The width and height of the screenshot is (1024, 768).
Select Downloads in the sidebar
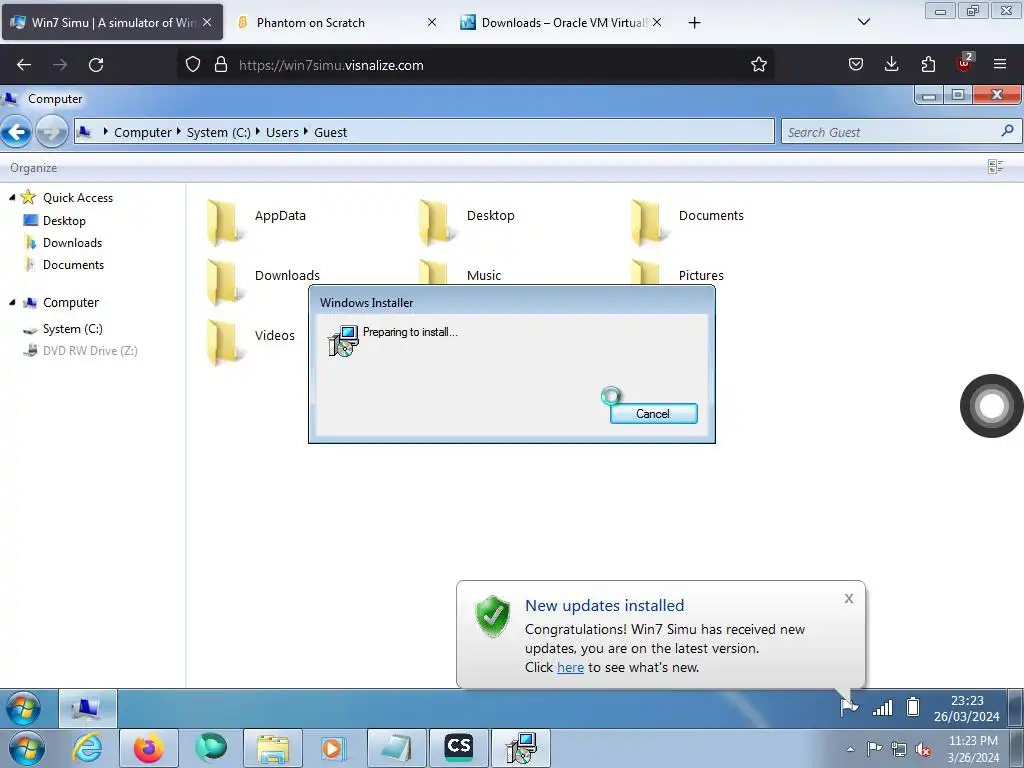72,243
